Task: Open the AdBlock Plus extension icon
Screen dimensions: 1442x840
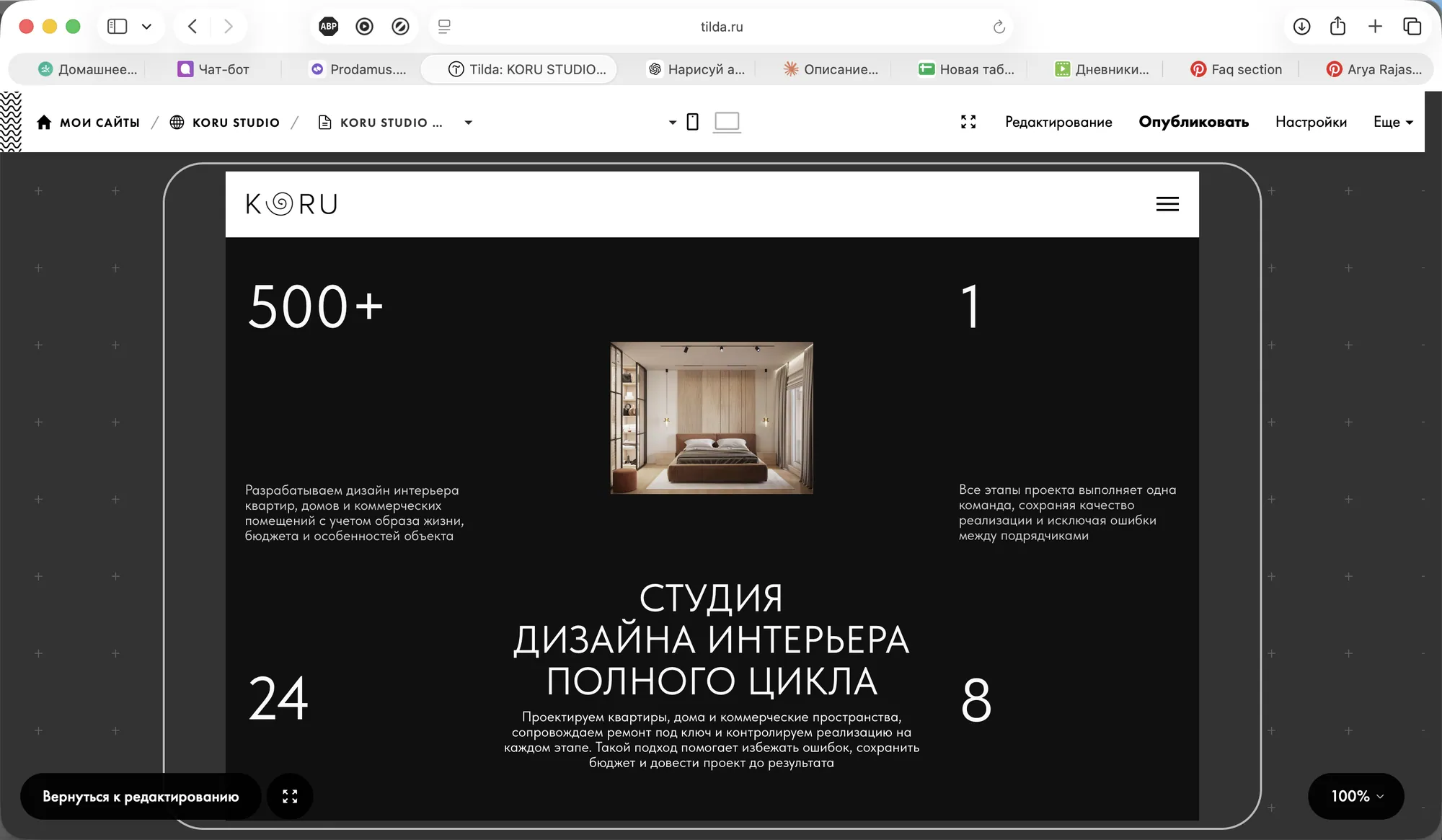Action: pos(329,27)
